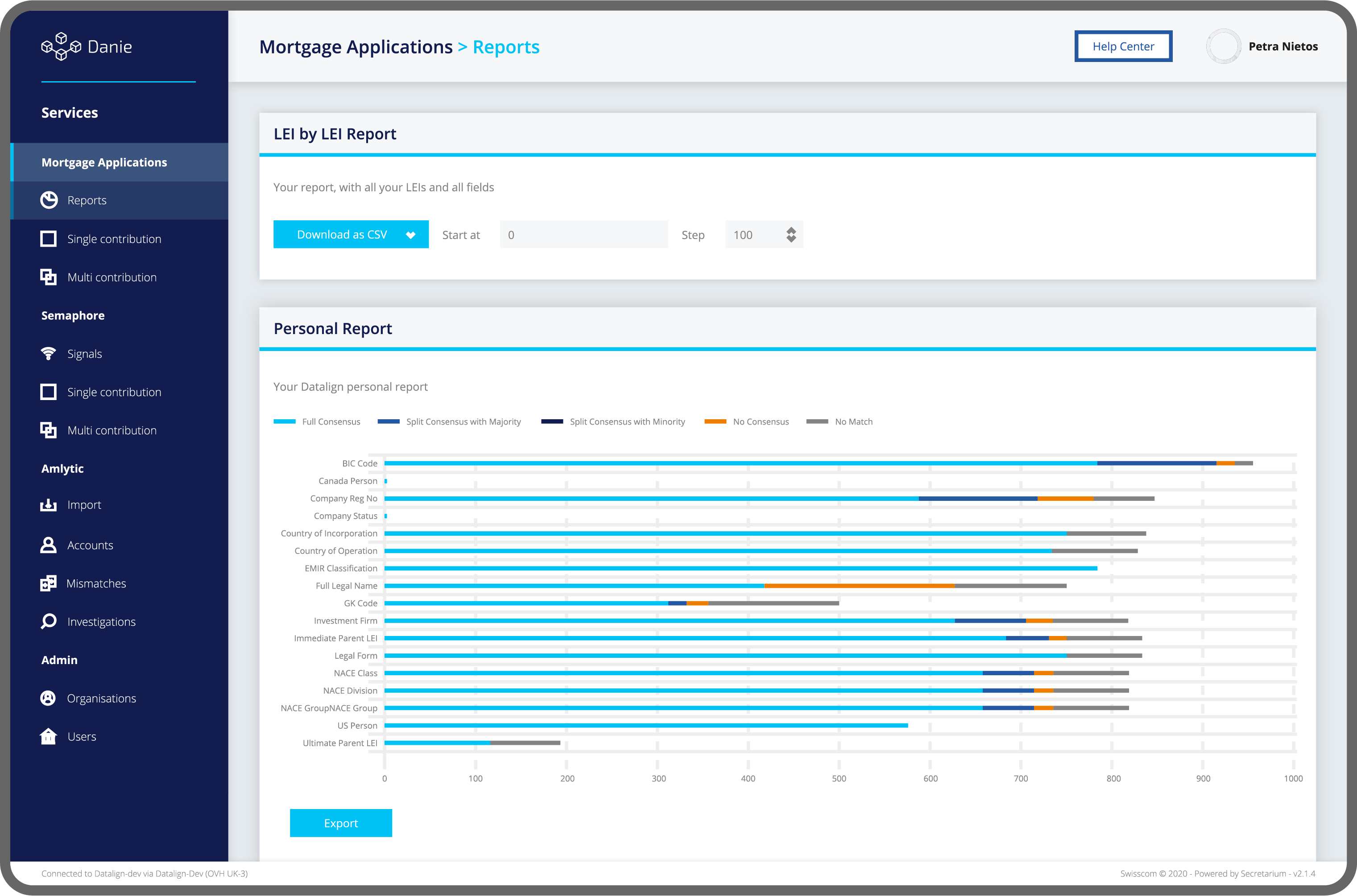The image size is (1357, 896).
Task: Click the Personal Report heading
Action: [332, 329]
